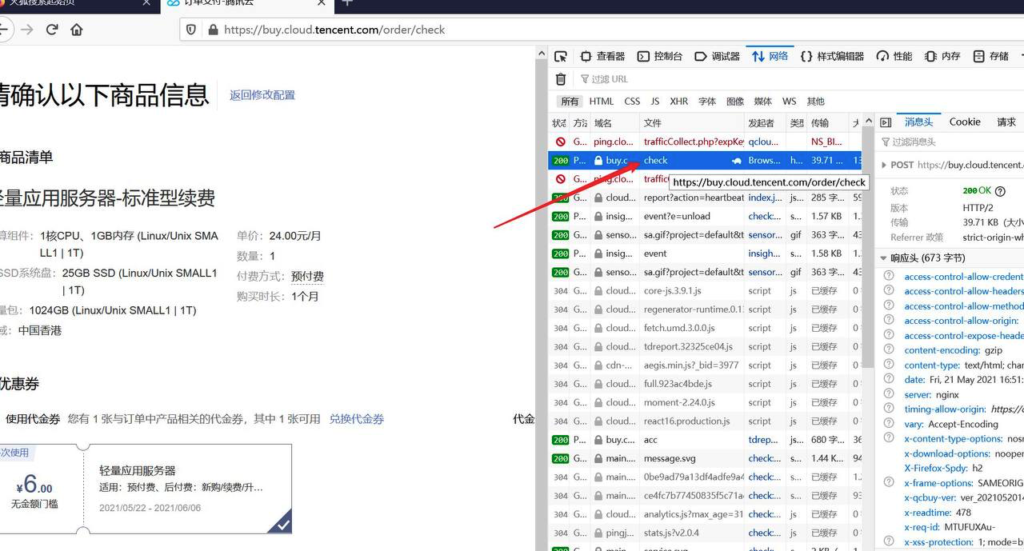Go to browser home page icon
This screenshot has height=551, width=1024.
point(77,30)
